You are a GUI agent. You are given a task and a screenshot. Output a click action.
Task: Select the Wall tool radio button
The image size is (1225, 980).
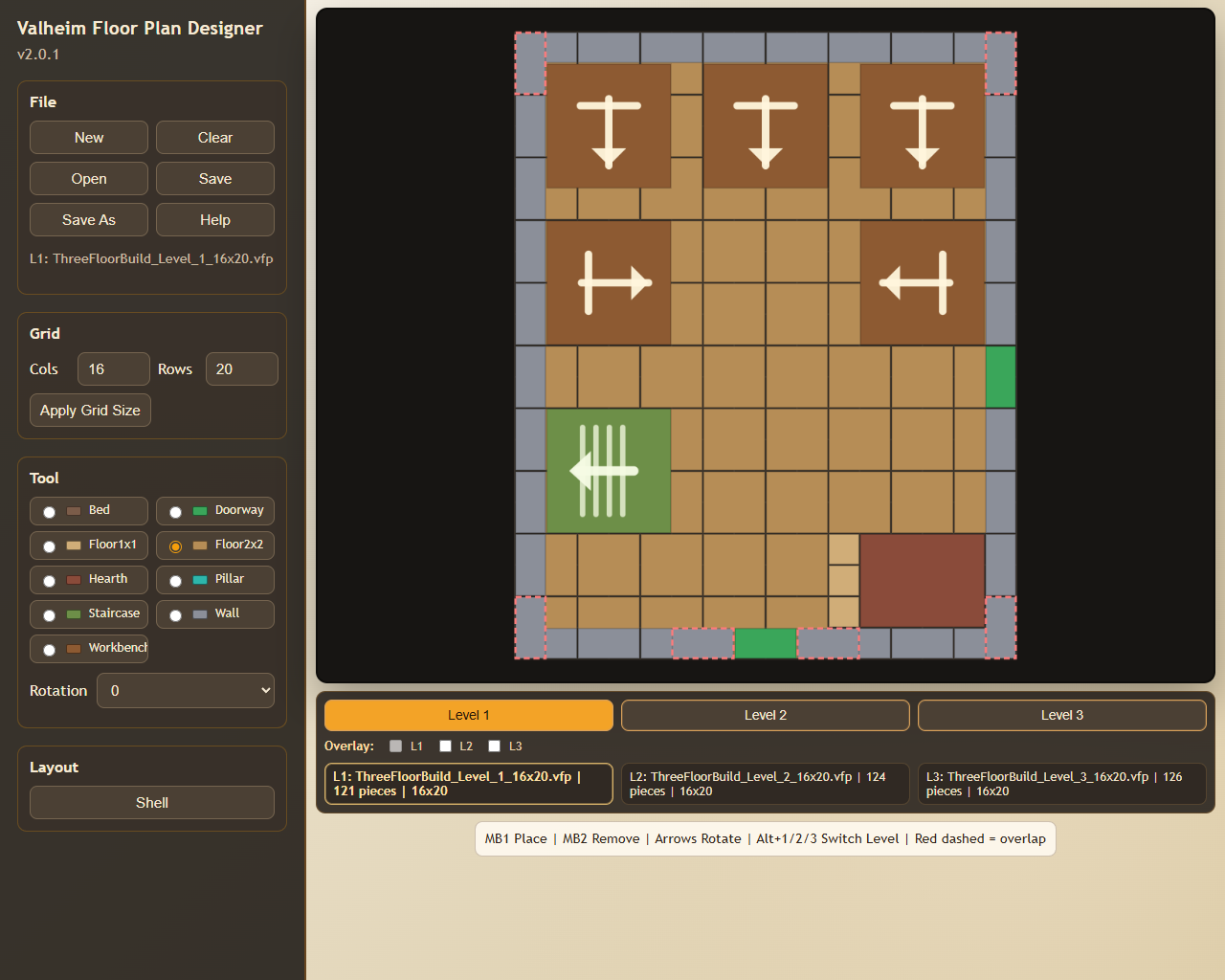point(175,615)
